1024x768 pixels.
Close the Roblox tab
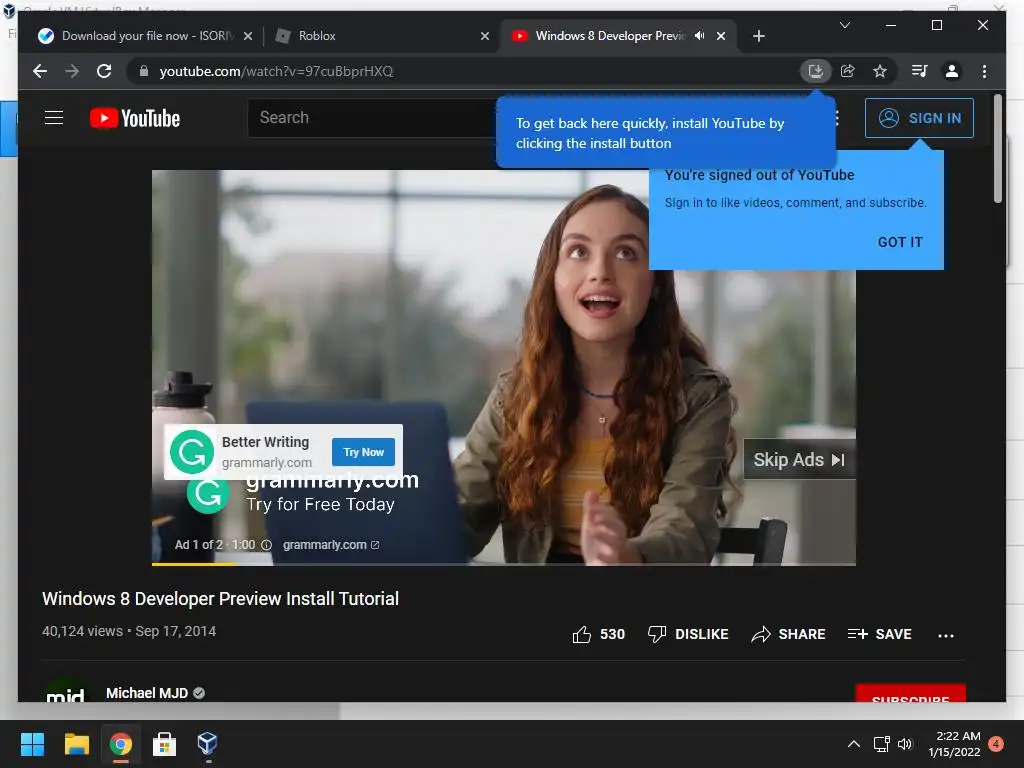(x=485, y=36)
